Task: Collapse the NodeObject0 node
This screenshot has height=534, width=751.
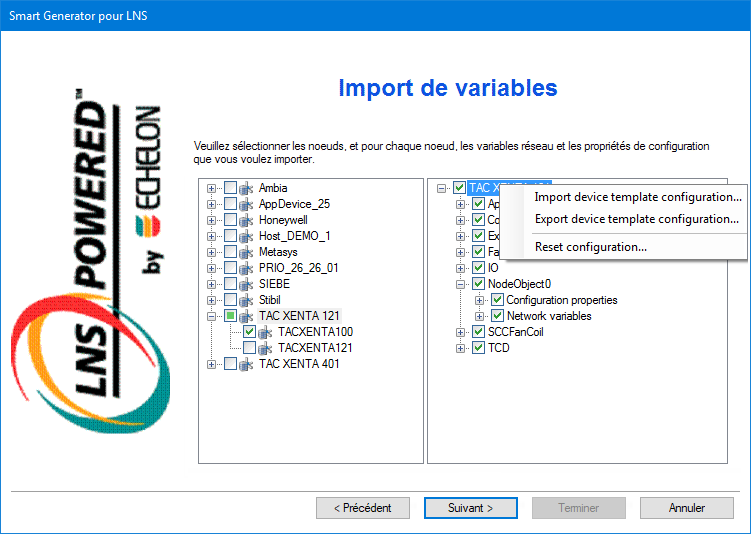Action: tap(460, 284)
